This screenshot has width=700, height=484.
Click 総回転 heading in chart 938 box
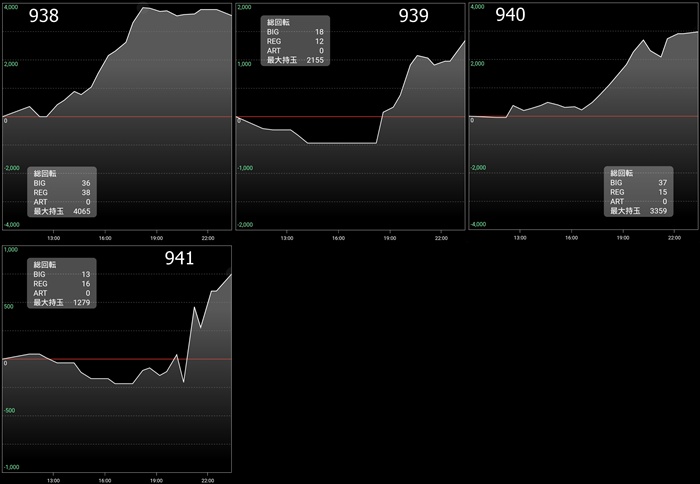pos(45,173)
